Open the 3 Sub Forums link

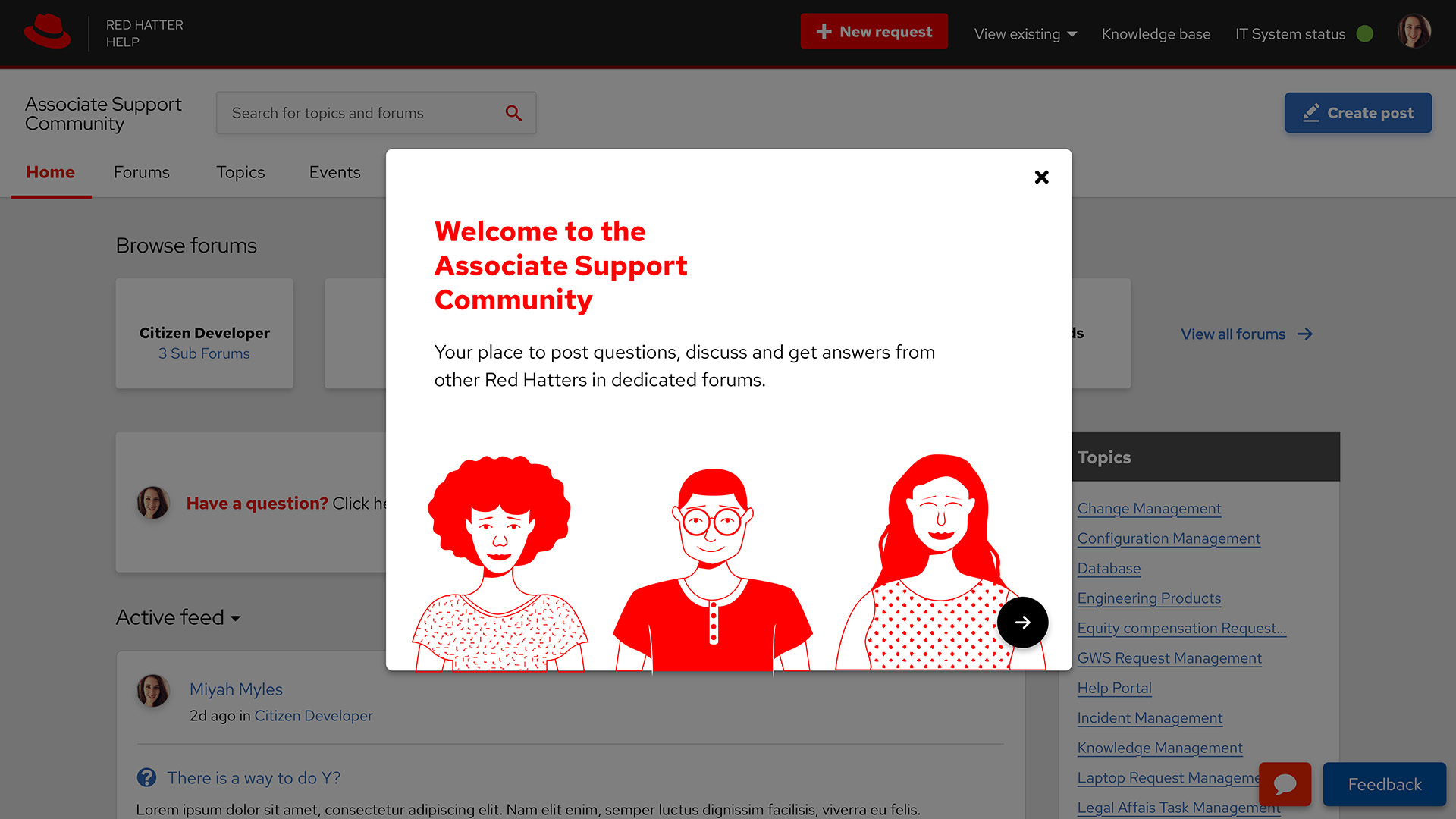(x=204, y=353)
